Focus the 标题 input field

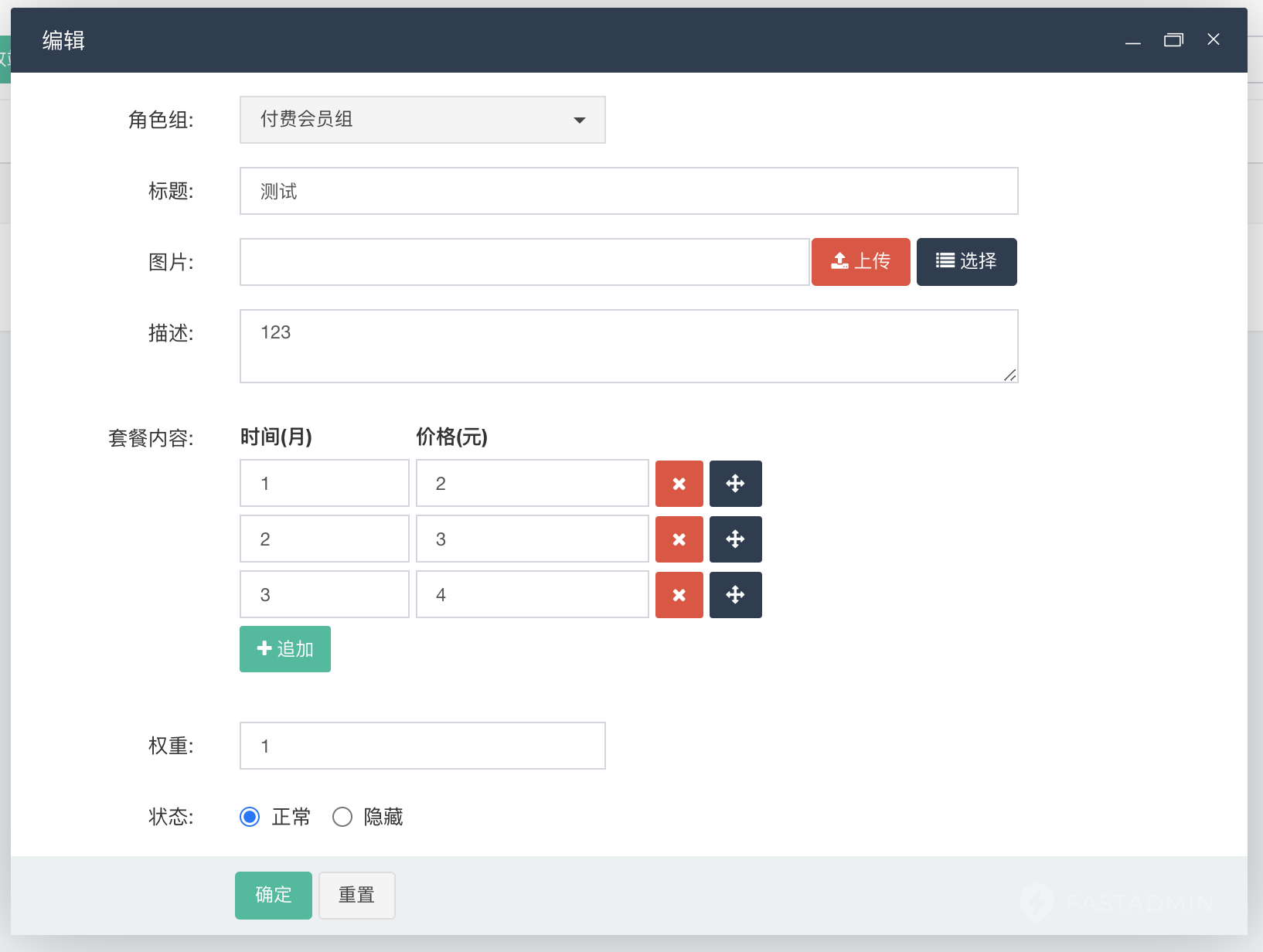click(629, 191)
